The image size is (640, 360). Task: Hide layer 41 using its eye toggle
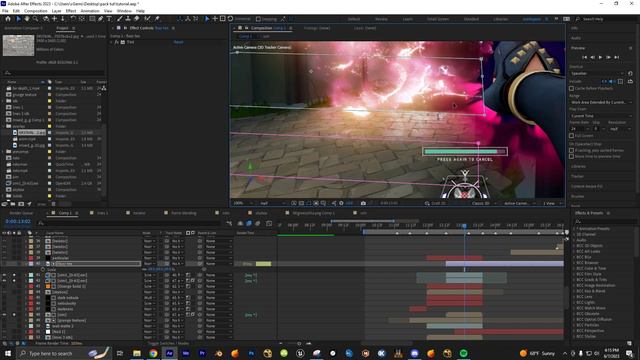[4, 275]
